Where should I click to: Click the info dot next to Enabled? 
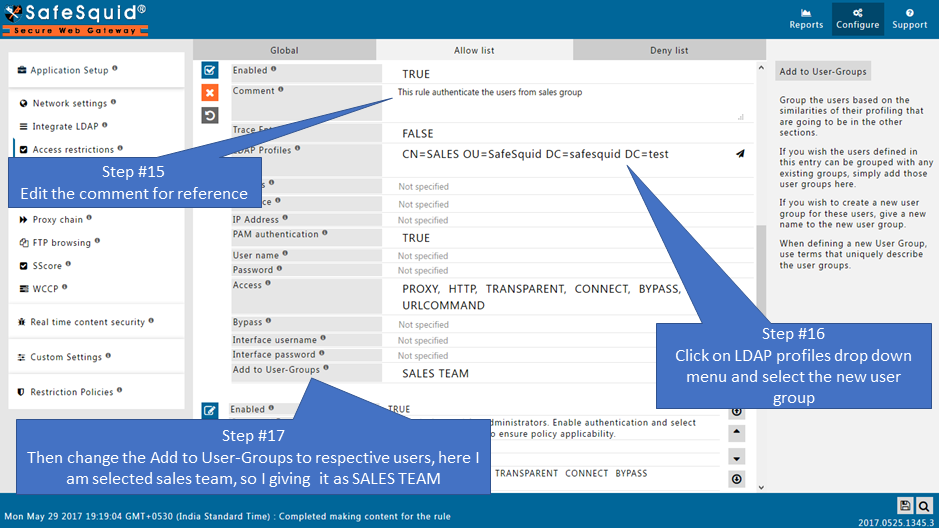[x=274, y=69]
